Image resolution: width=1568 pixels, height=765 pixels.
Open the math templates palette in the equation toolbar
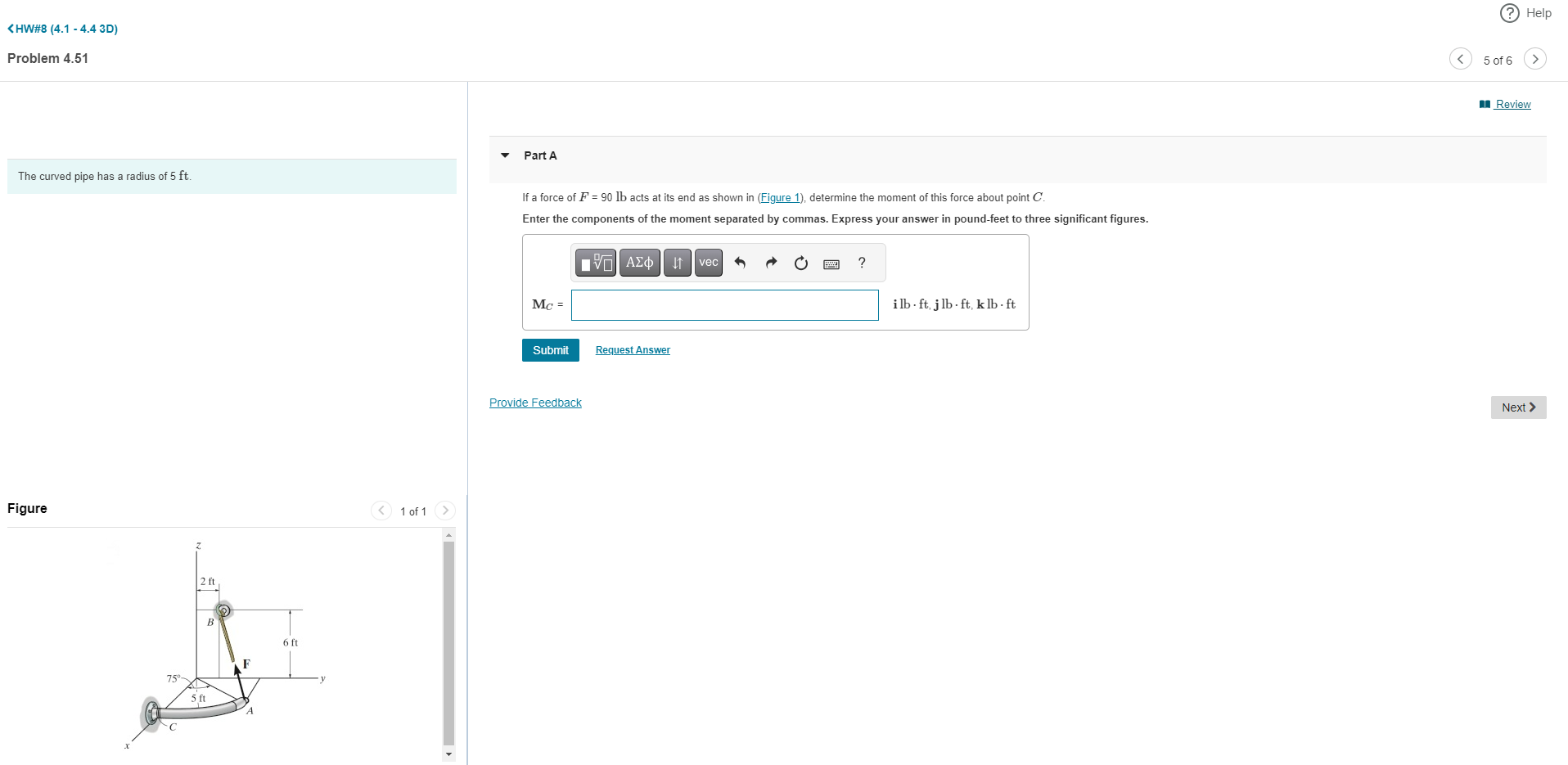click(x=595, y=263)
